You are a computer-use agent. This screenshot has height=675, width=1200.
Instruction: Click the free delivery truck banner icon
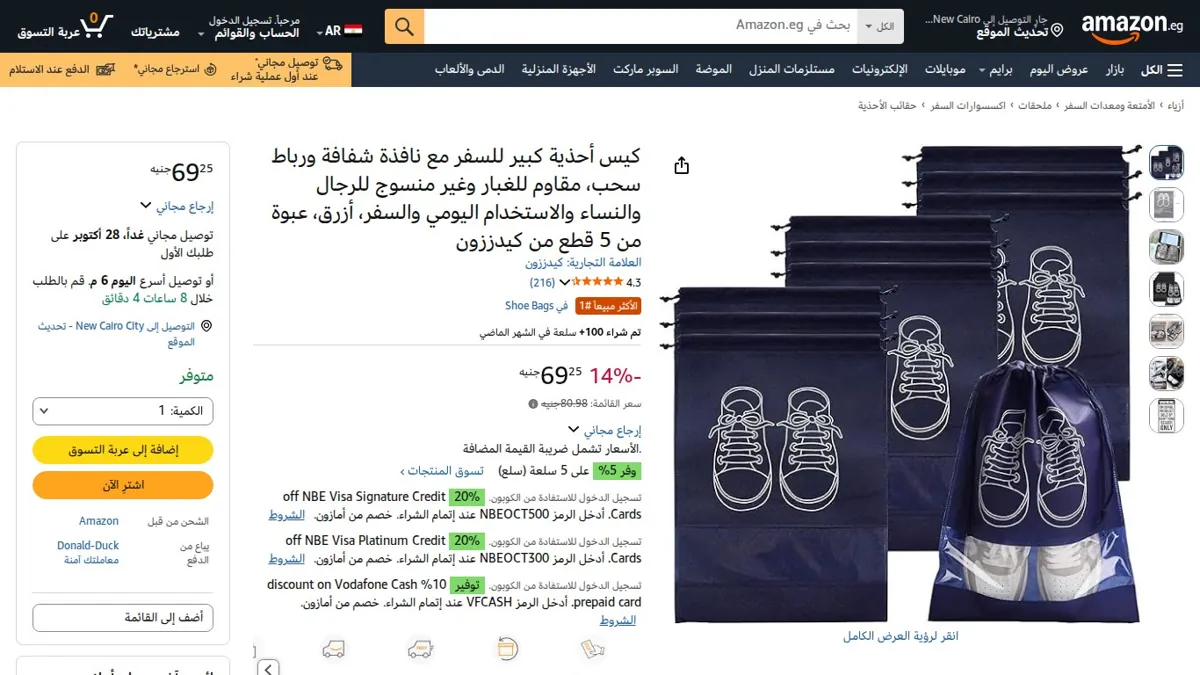click(332, 63)
